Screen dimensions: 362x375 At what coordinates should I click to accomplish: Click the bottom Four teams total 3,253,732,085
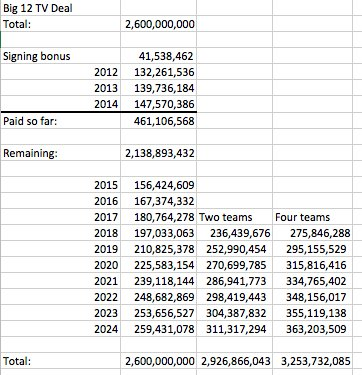(312, 361)
